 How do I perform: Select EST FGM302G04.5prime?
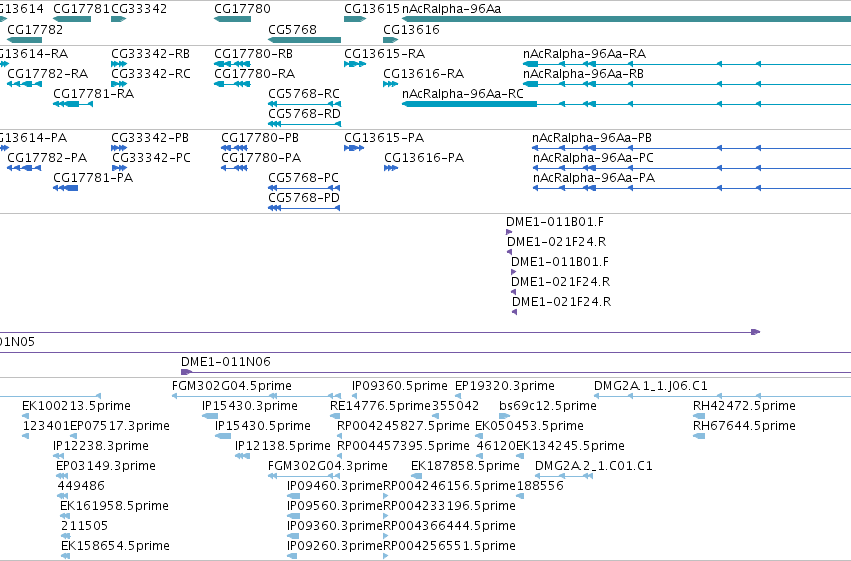(232, 386)
